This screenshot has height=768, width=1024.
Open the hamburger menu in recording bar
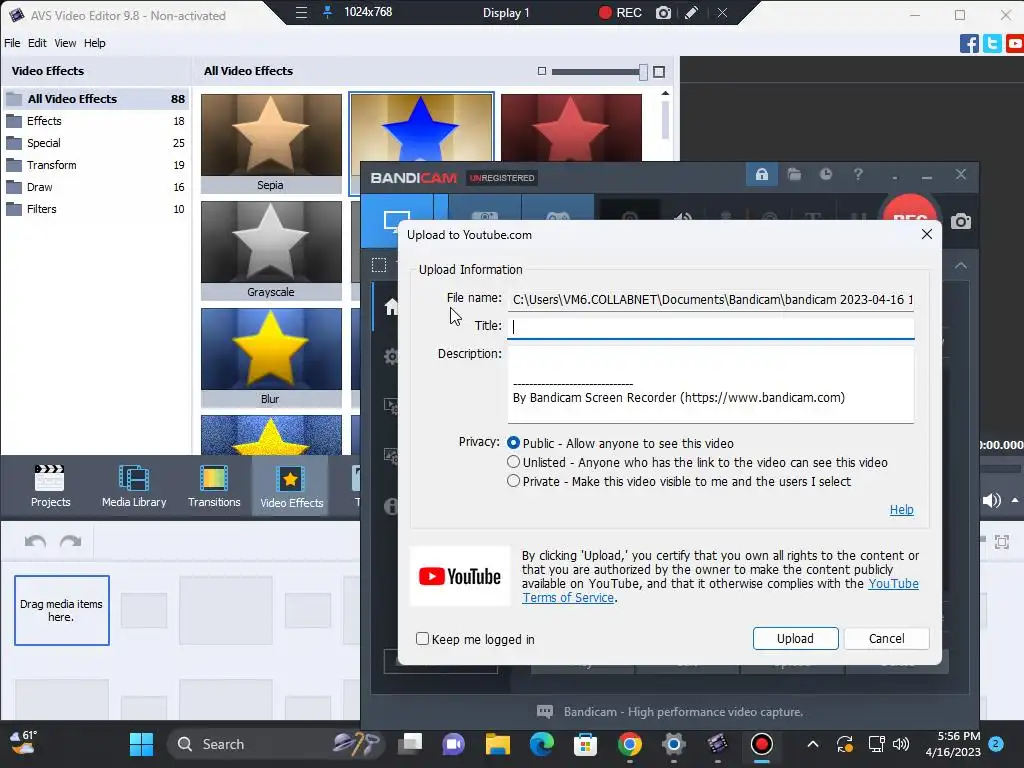pyautogui.click(x=301, y=12)
